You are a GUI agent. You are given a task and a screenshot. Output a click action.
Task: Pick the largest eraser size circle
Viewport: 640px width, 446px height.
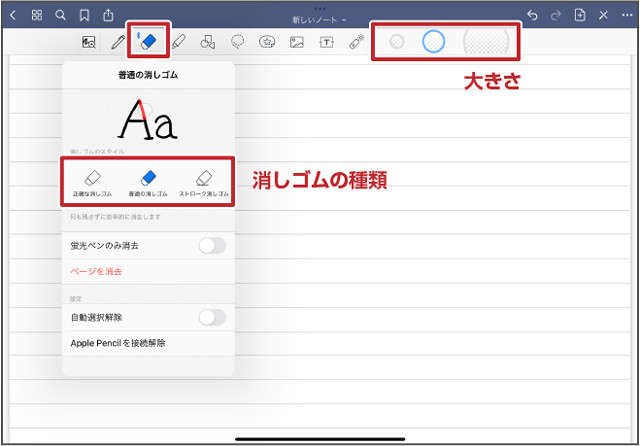(x=486, y=41)
